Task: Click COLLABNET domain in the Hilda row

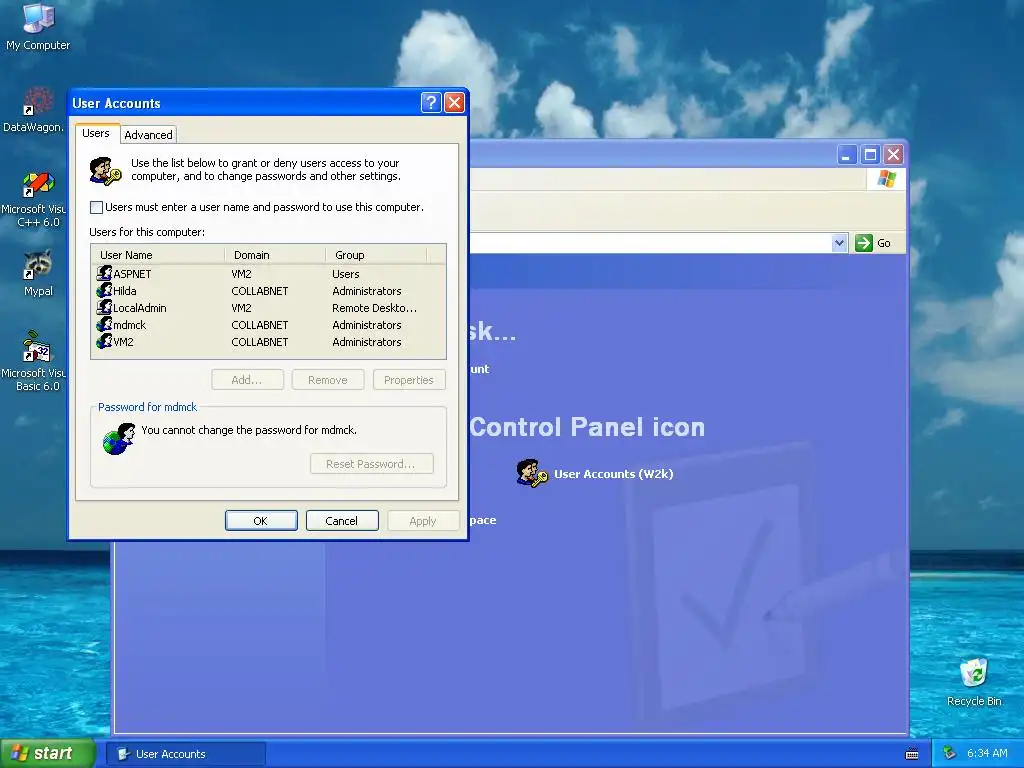Action: pyautogui.click(x=260, y=291)
